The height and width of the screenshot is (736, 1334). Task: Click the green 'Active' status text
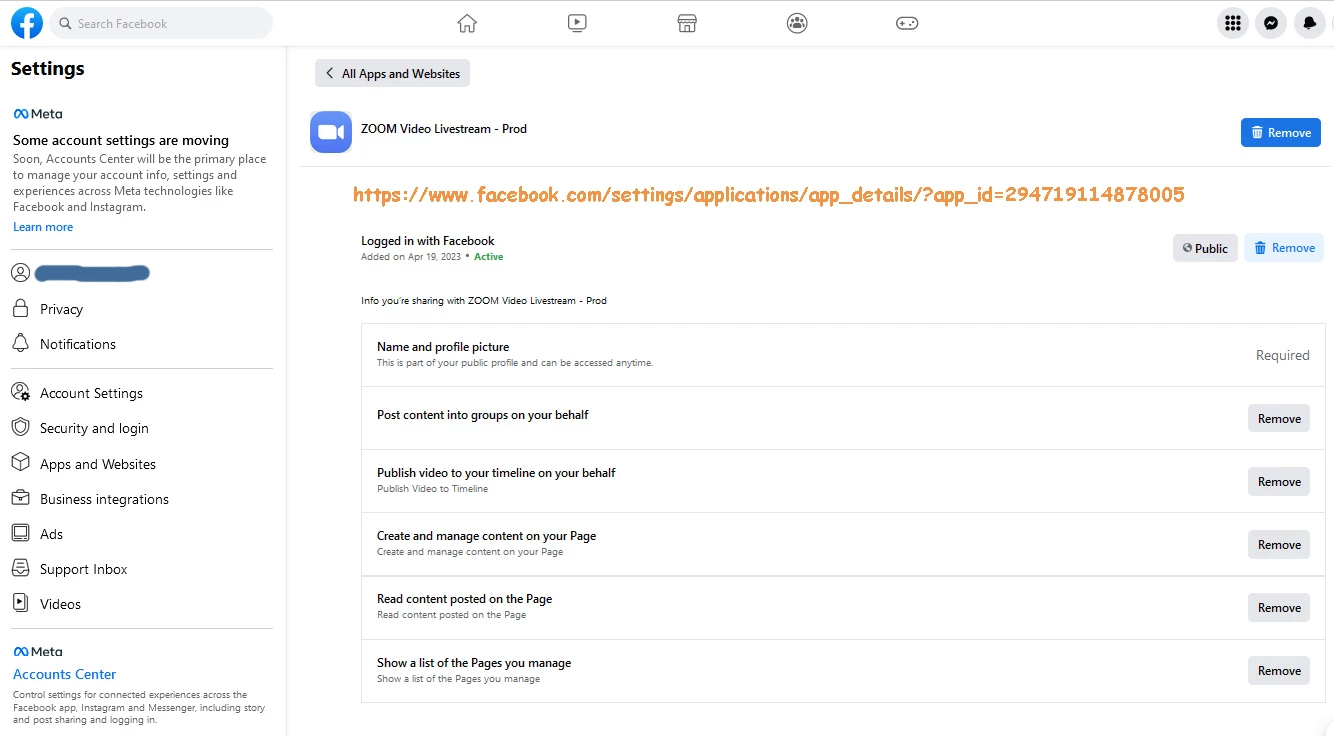point(489,257)
